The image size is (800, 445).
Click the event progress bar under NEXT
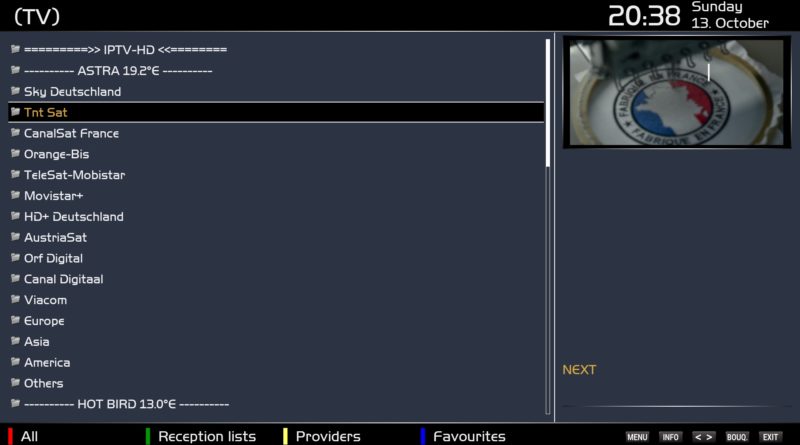(x=677, y=406)
